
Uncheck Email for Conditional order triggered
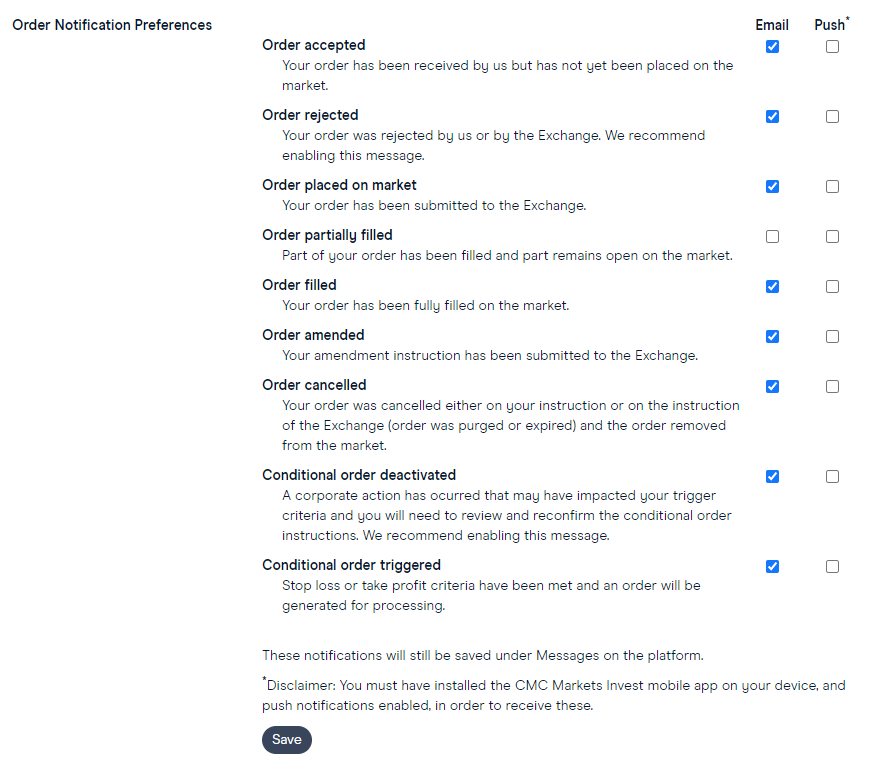[772, 566]
